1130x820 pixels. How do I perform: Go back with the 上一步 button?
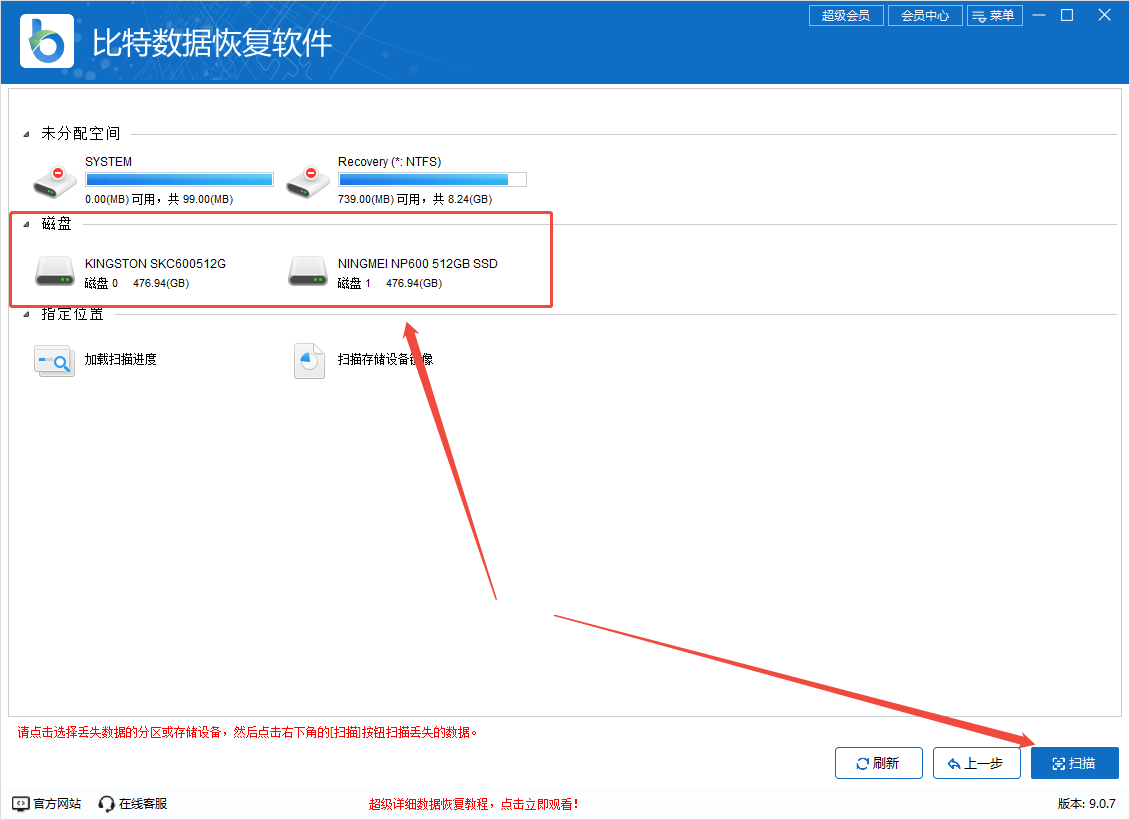(976, 763)
